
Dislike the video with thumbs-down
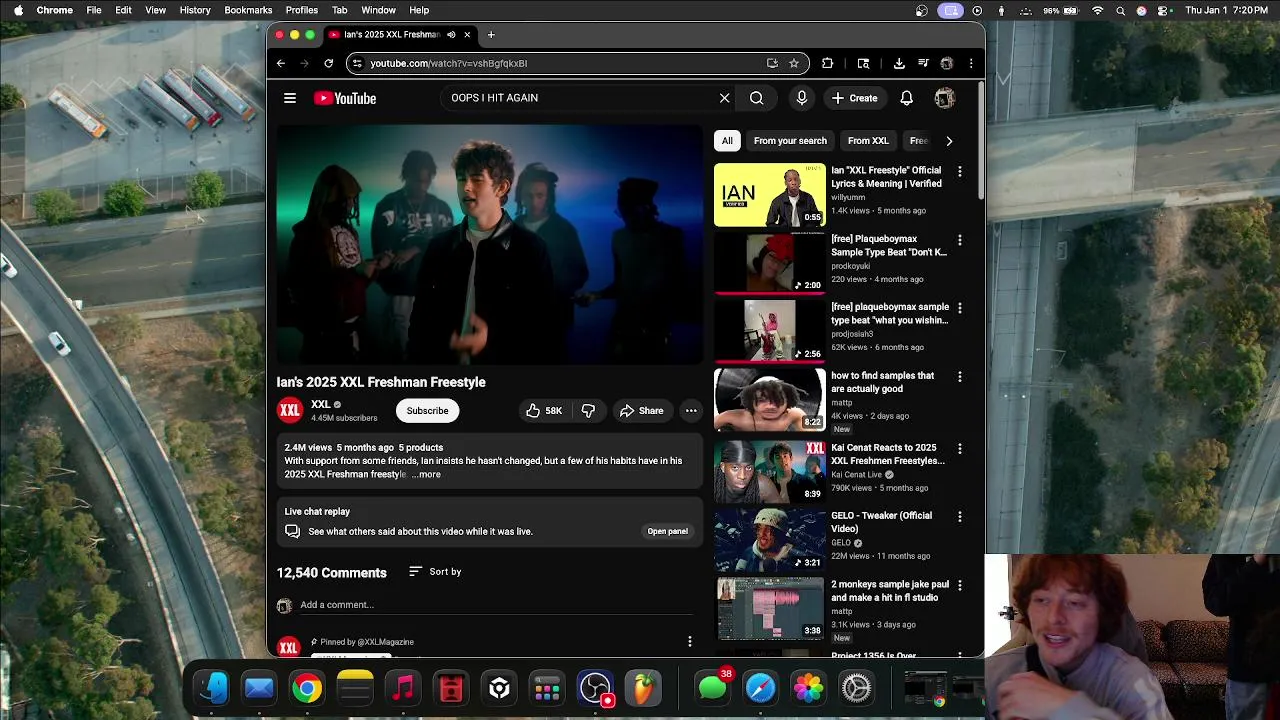pyautogui.click(x=588, y=411)
